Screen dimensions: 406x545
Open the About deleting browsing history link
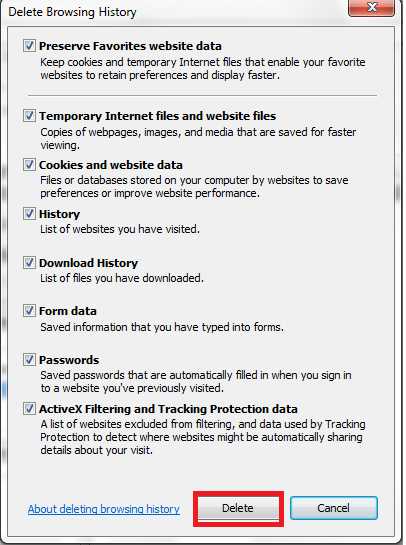(104, 509)
